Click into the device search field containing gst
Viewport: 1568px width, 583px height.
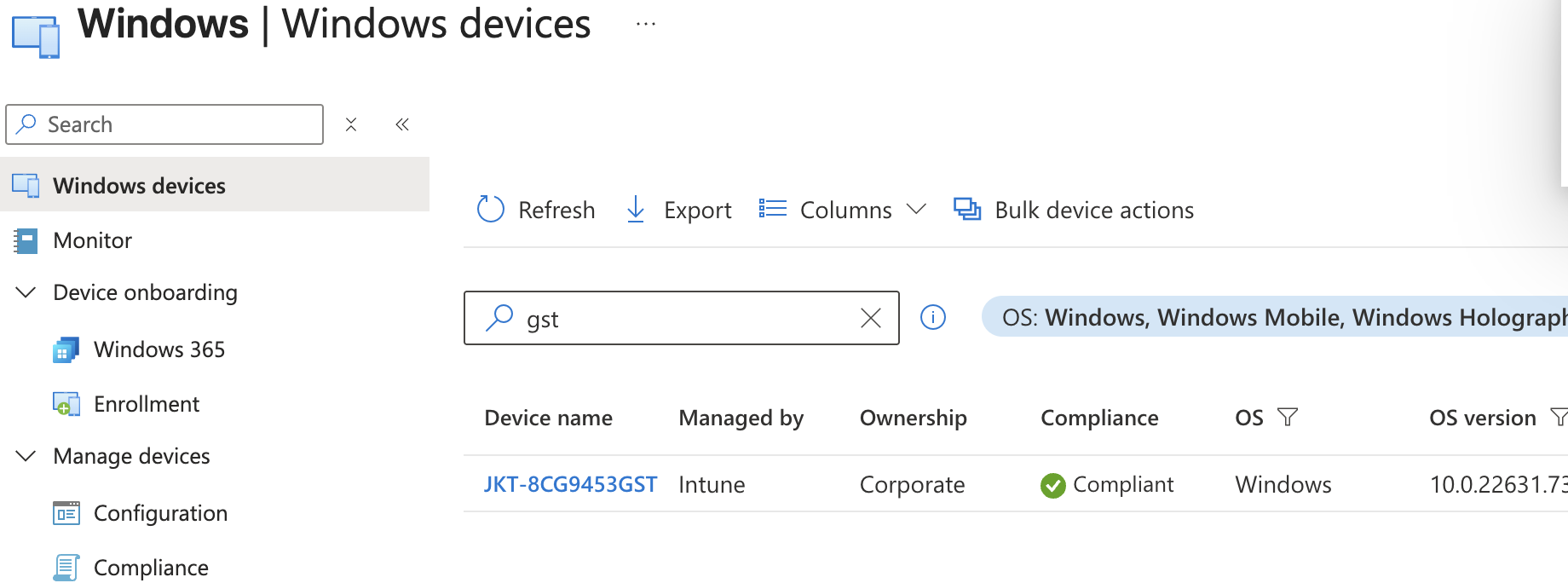[x=681, y=318]
